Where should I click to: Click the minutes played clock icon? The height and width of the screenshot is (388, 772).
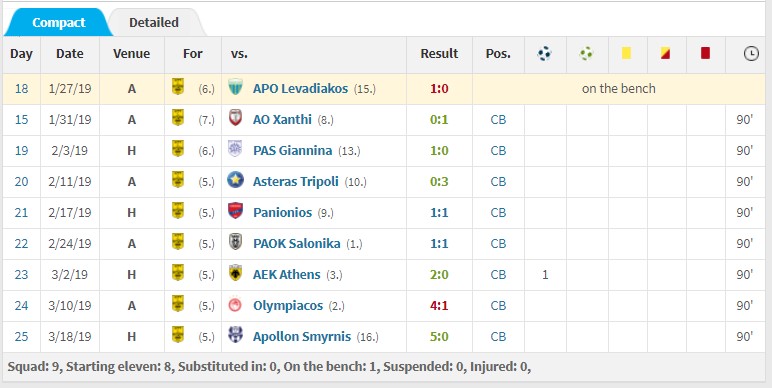pos(751,53)
